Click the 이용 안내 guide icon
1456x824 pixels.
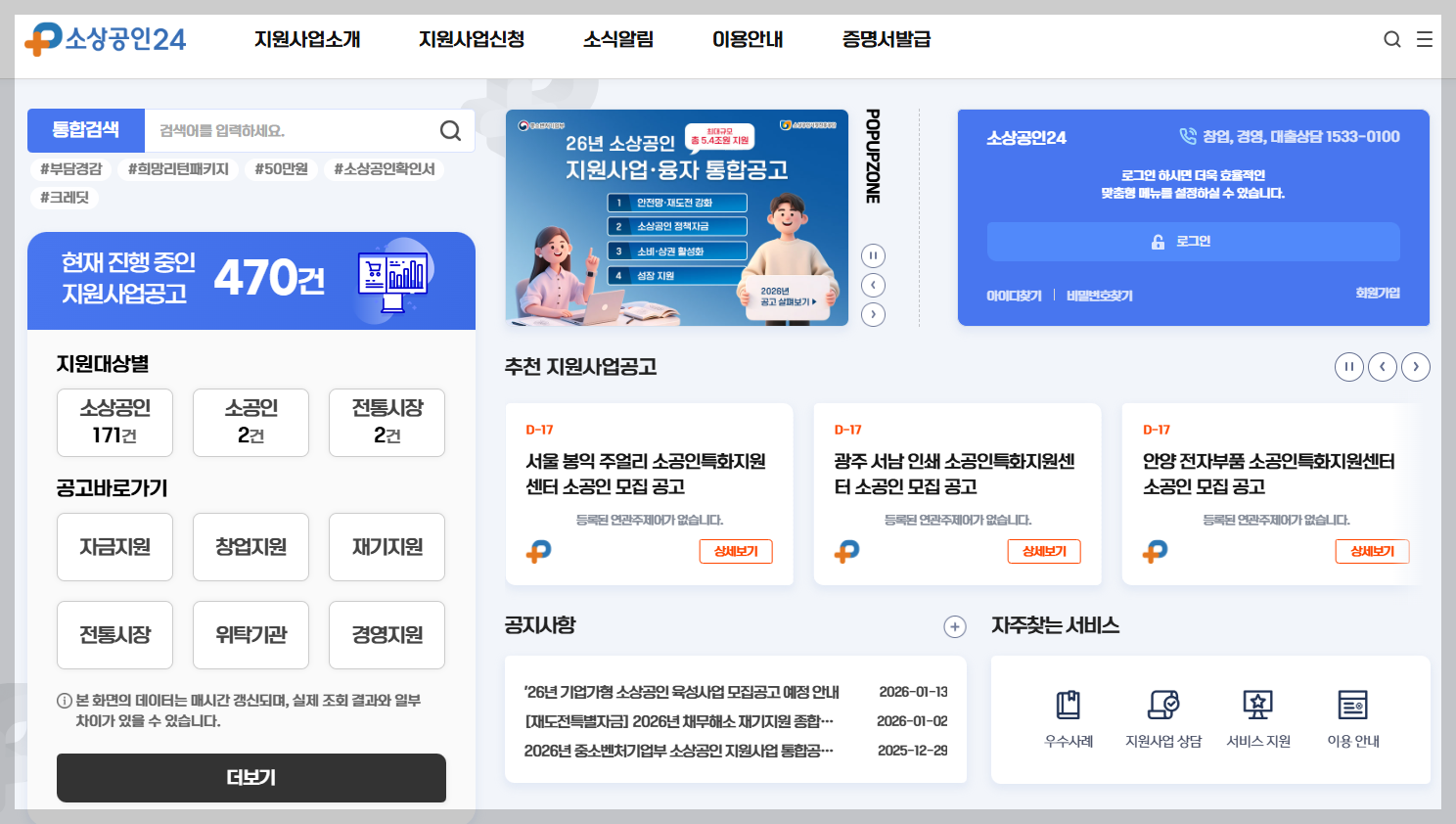click(x=1351, y=704)
